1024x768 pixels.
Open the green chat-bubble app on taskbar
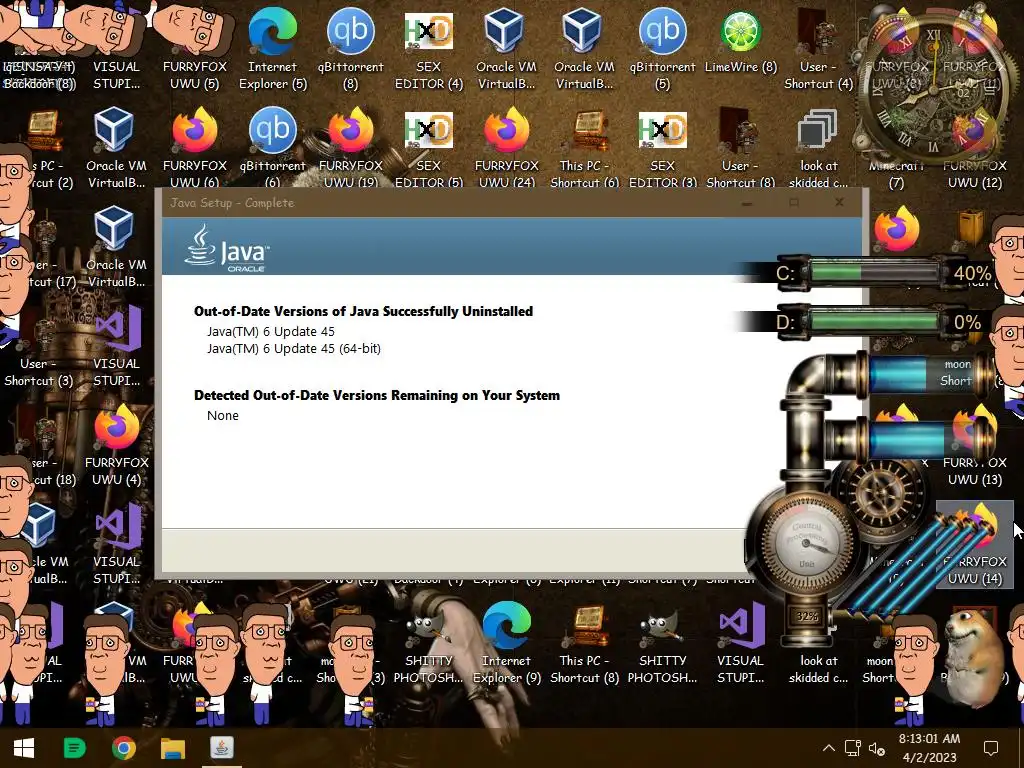(x=74, y=748)
